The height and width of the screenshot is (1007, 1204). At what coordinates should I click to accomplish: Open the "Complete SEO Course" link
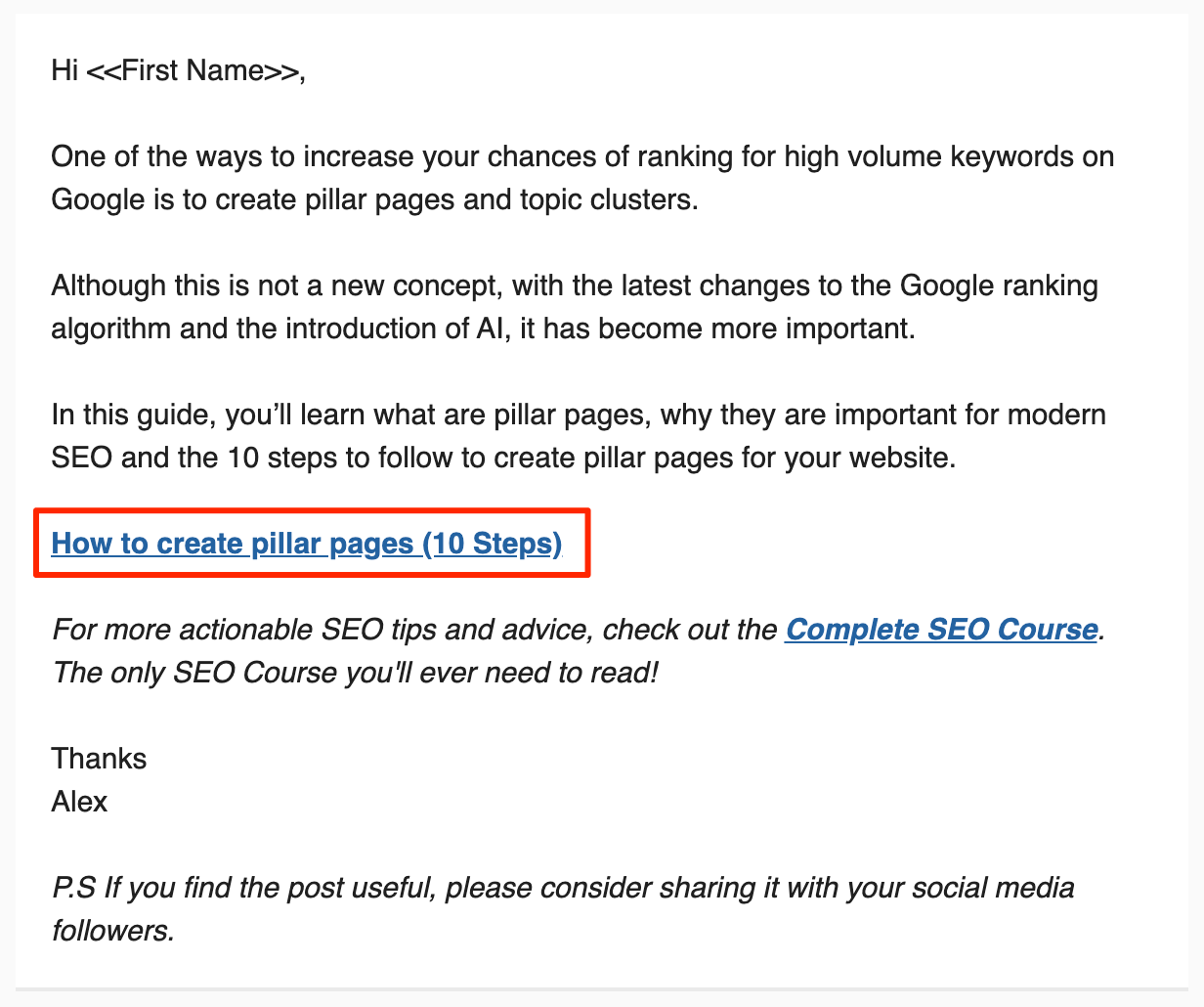[x=941, y=630]
